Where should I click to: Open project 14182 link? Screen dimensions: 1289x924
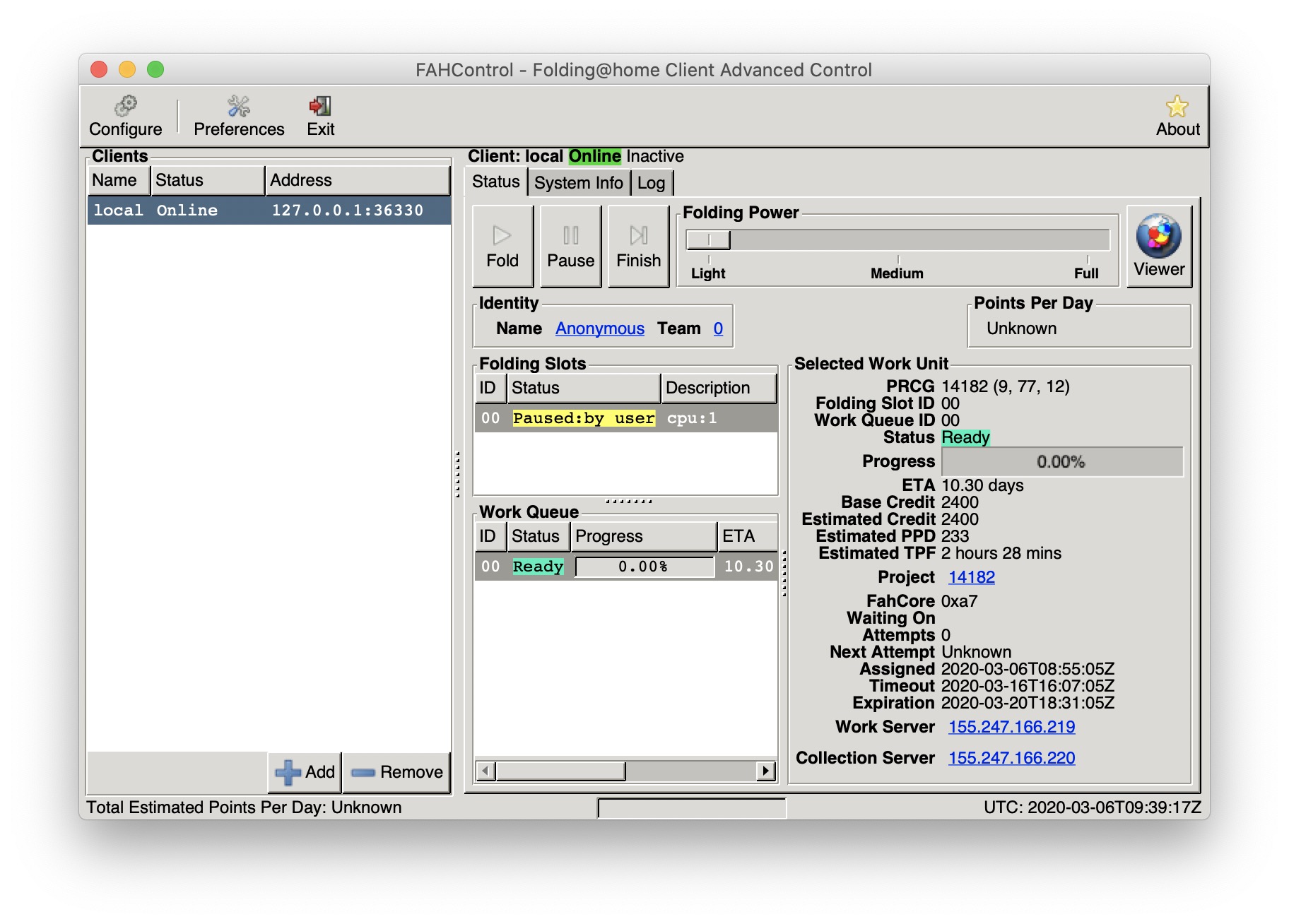click(971, 577)
